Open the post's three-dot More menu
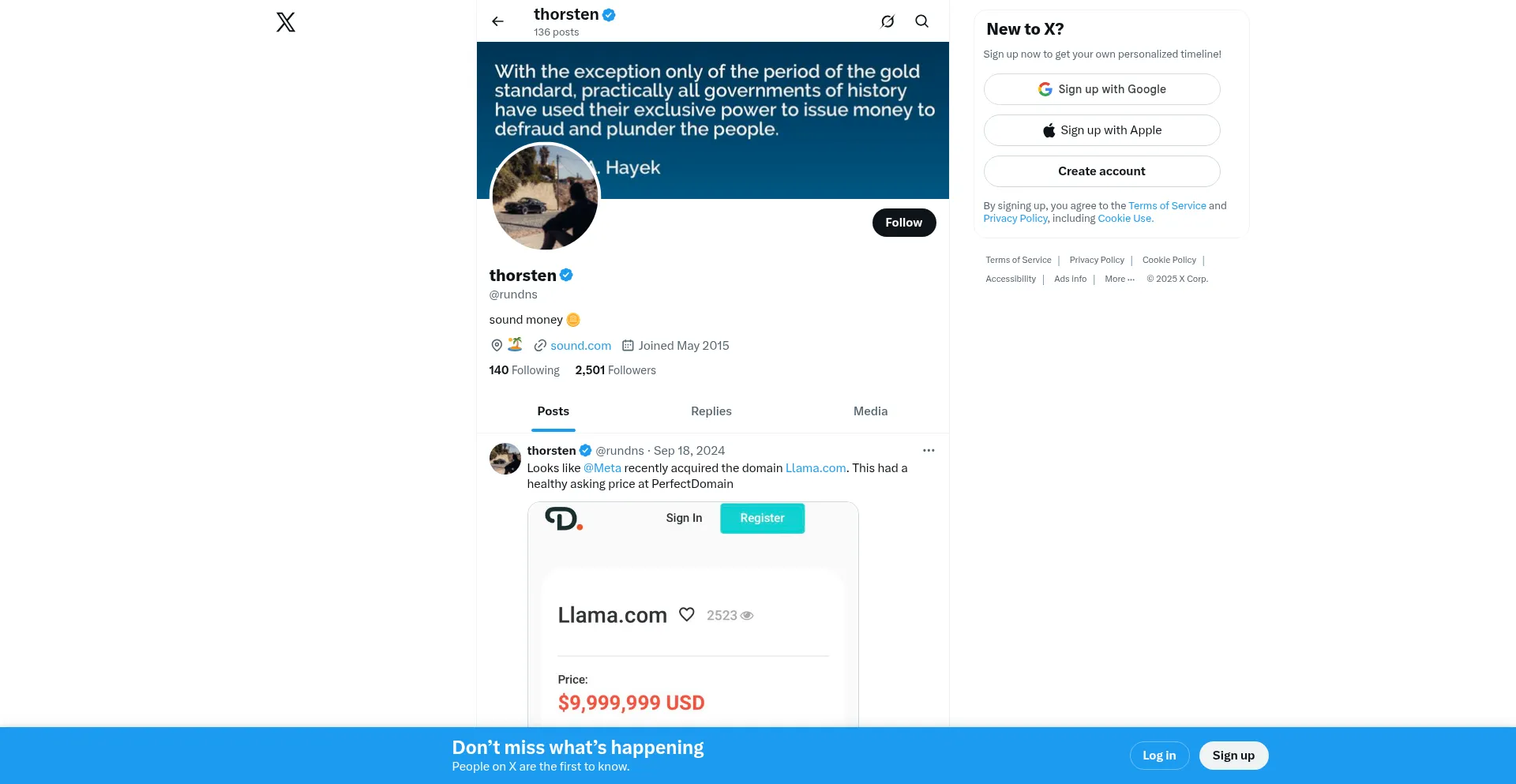 929,450
